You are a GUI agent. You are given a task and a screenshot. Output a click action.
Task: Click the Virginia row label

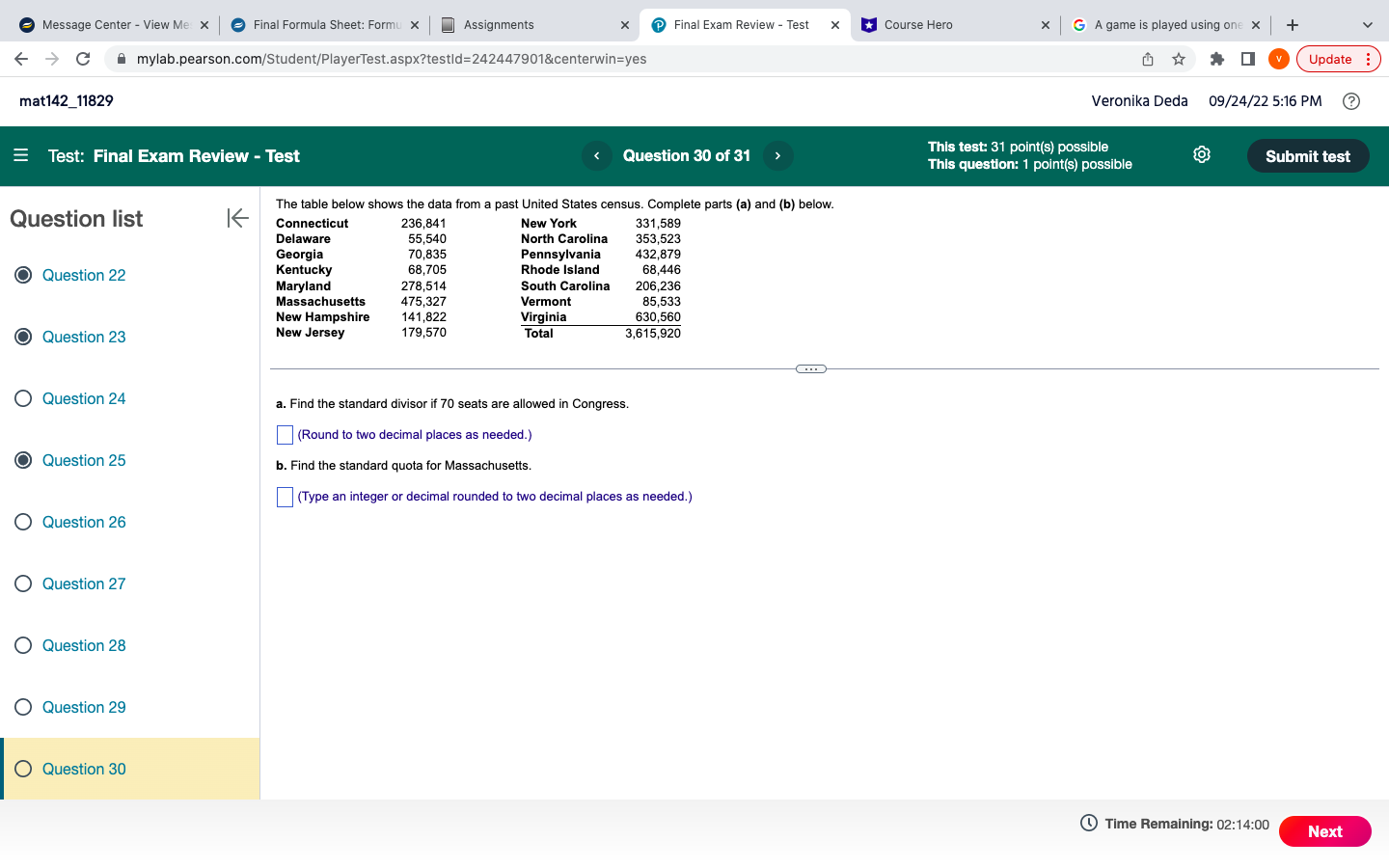[544, 317]
